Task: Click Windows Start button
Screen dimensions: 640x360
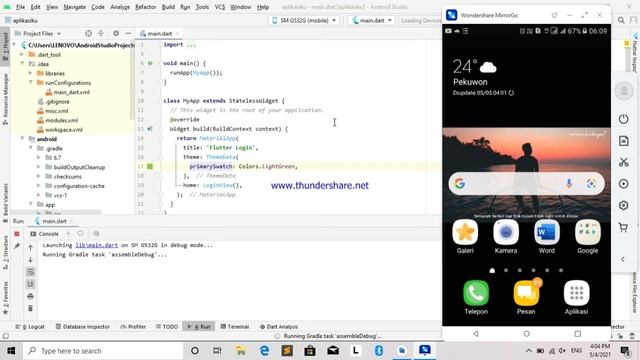Action: point(11,351)
